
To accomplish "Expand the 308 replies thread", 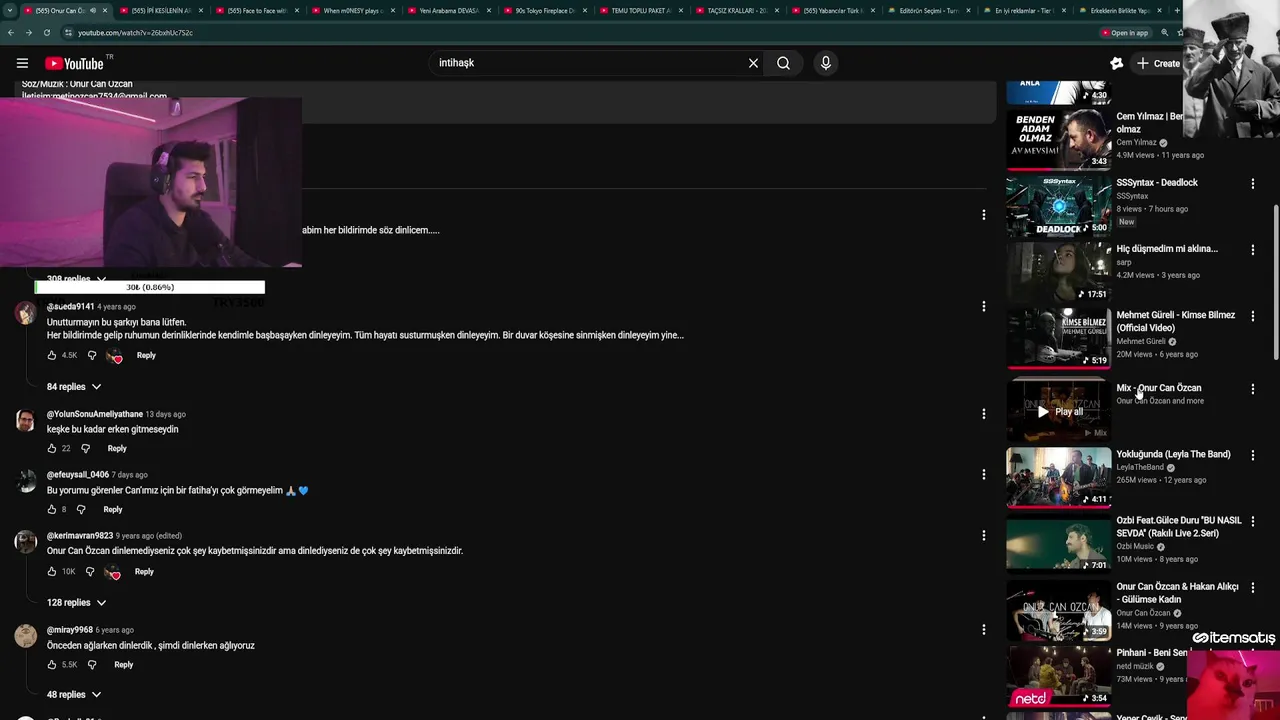I will pos(76,279).
